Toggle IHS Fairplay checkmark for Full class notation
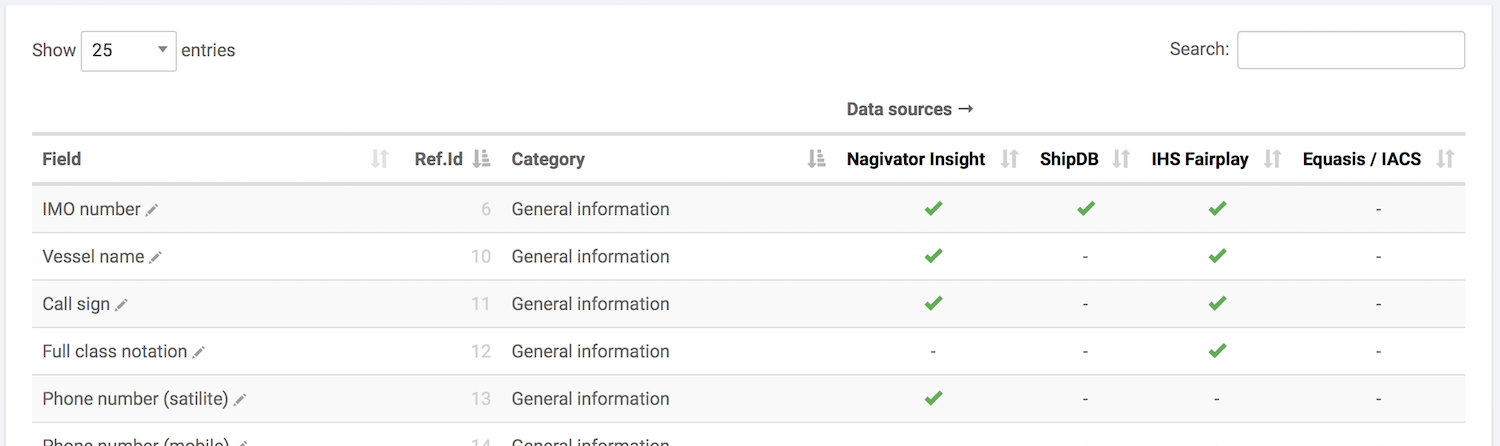The height and width of the screenshot is (446, 1500). (1217, 351)
